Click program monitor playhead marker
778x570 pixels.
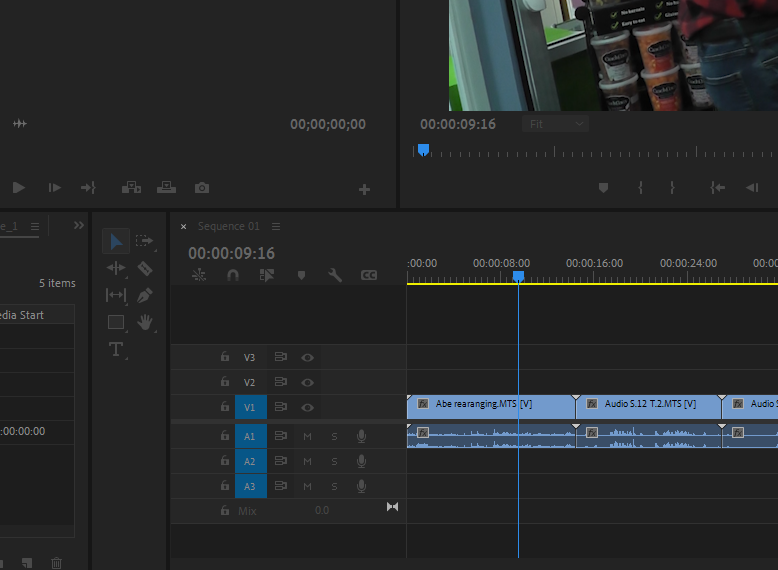[x=423, y=150]
